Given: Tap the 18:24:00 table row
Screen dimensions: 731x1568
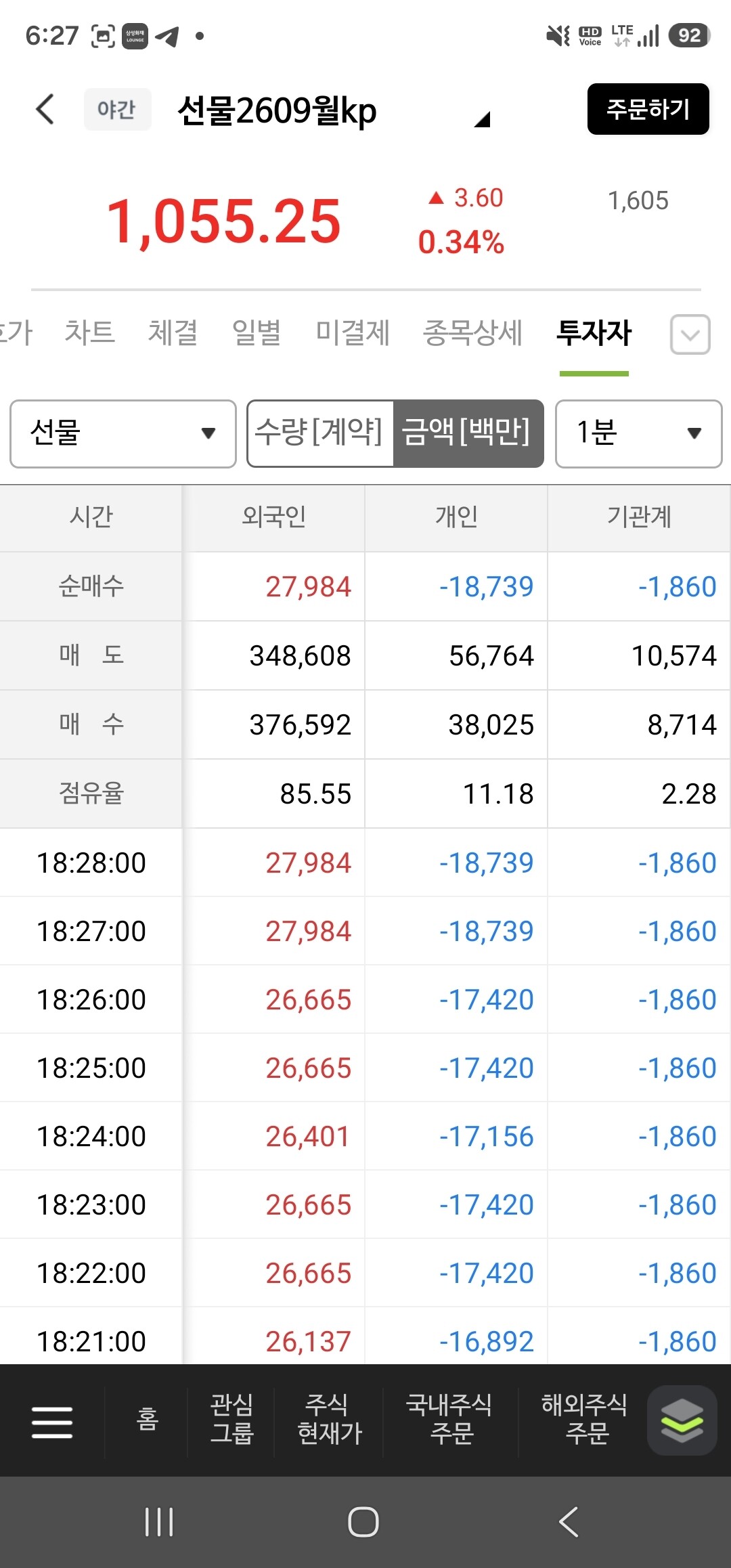Looking at the screenshot, I should coord(365,1136).
